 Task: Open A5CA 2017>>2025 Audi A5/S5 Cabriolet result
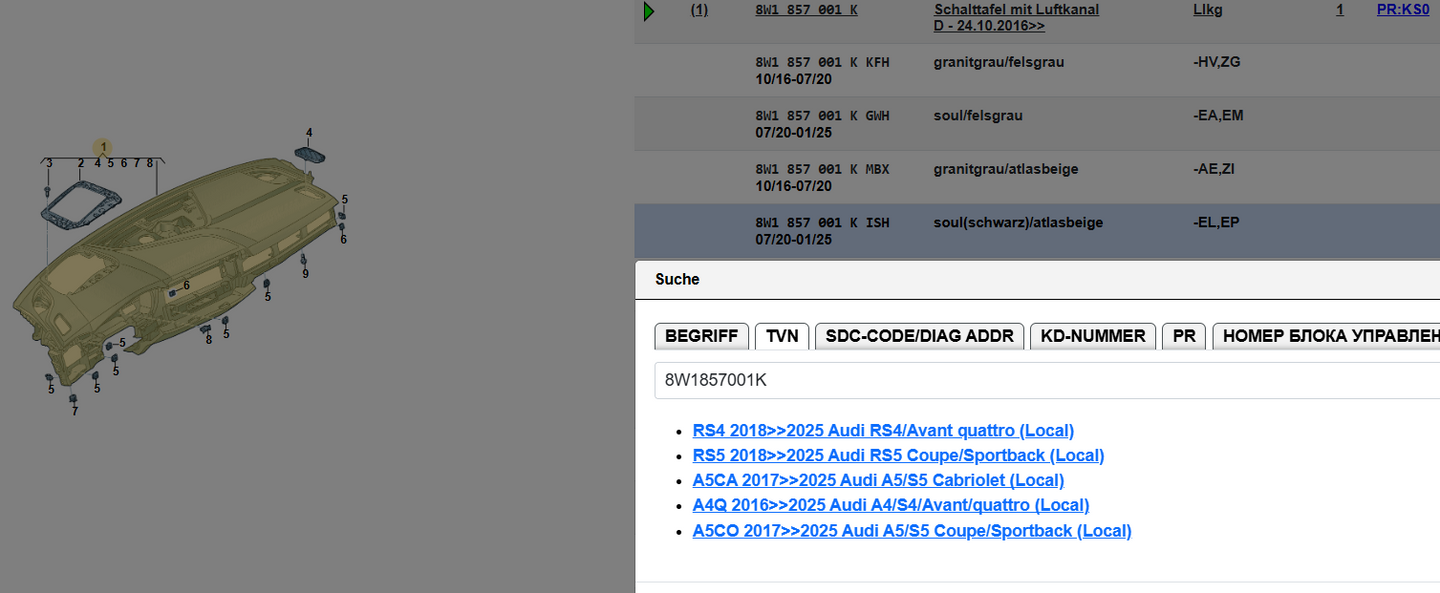point(878,481)
